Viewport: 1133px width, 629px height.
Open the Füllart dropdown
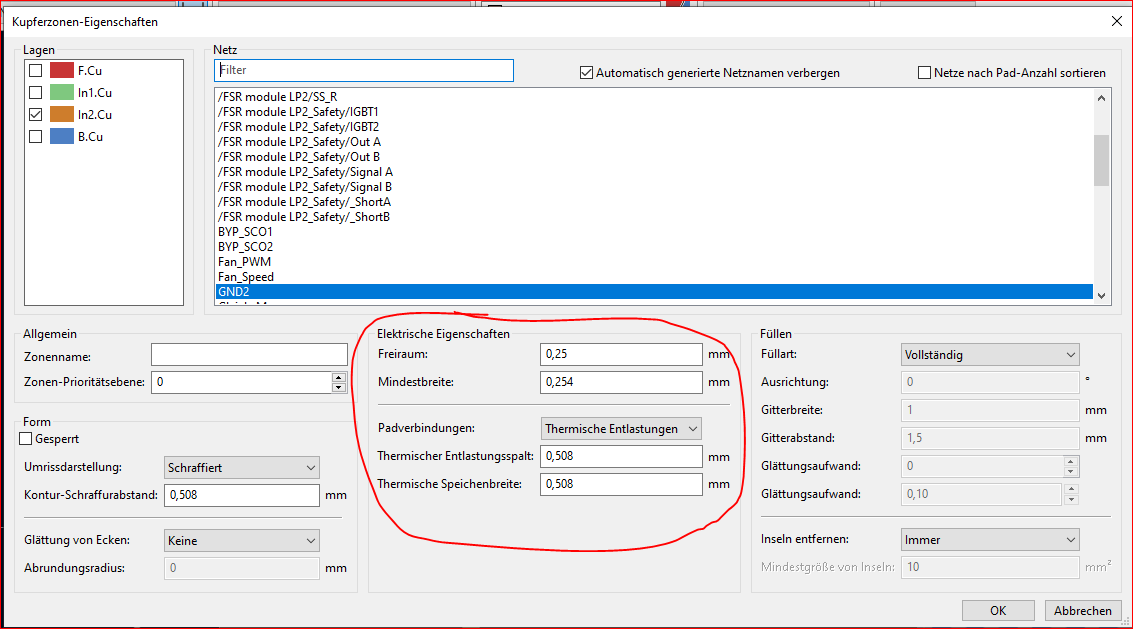click(x=990, y=355)
